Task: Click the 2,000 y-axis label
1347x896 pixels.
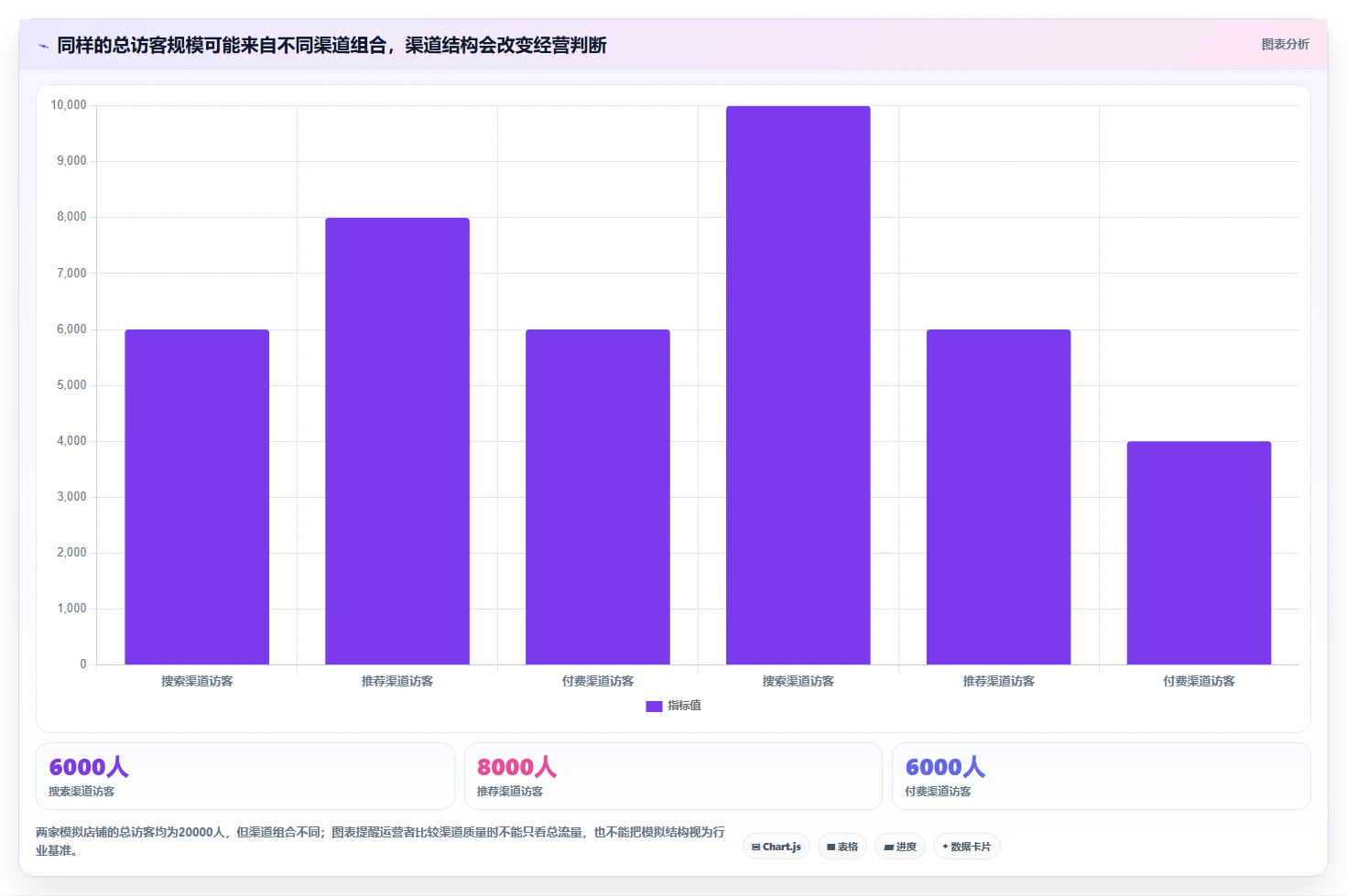Action: tap(71, 553)
